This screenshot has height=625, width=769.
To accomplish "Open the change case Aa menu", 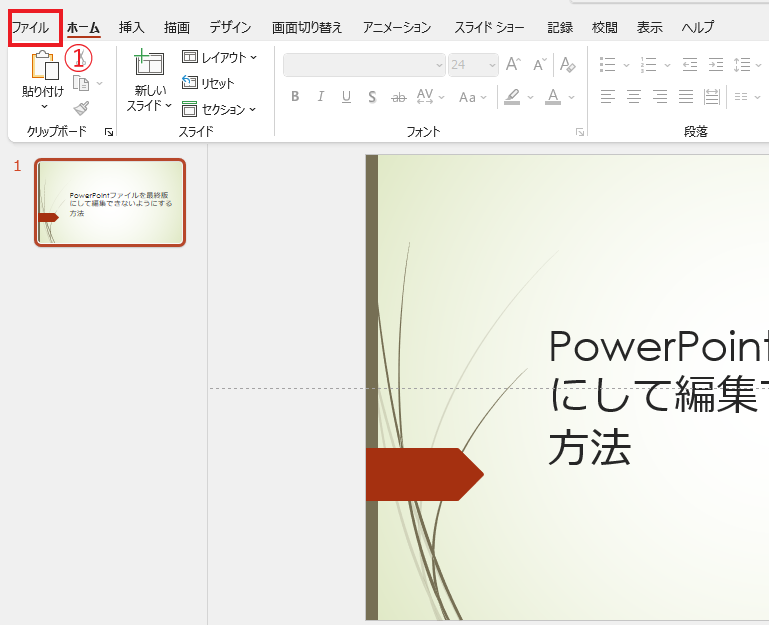I will click(x=472, y=97).
